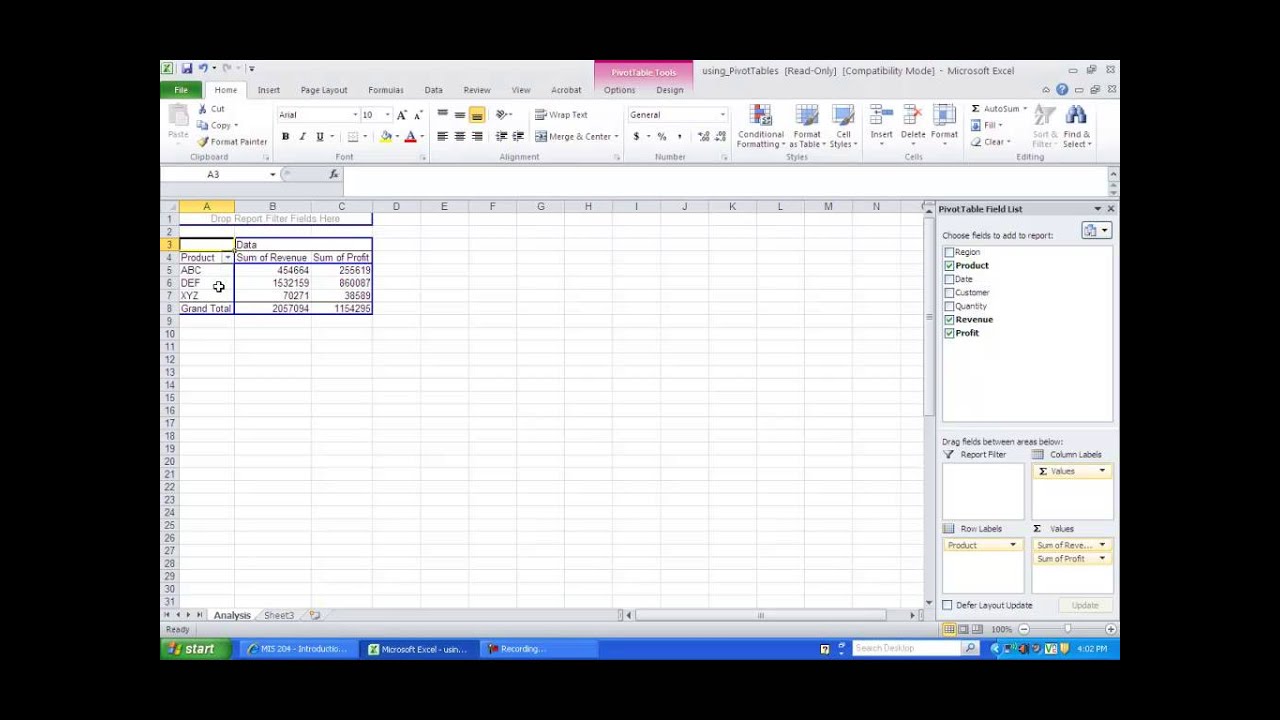The height and width of the screenshot is (720, 1280).
Task: Check the Quantity field
Action: [x=949, y=307]
